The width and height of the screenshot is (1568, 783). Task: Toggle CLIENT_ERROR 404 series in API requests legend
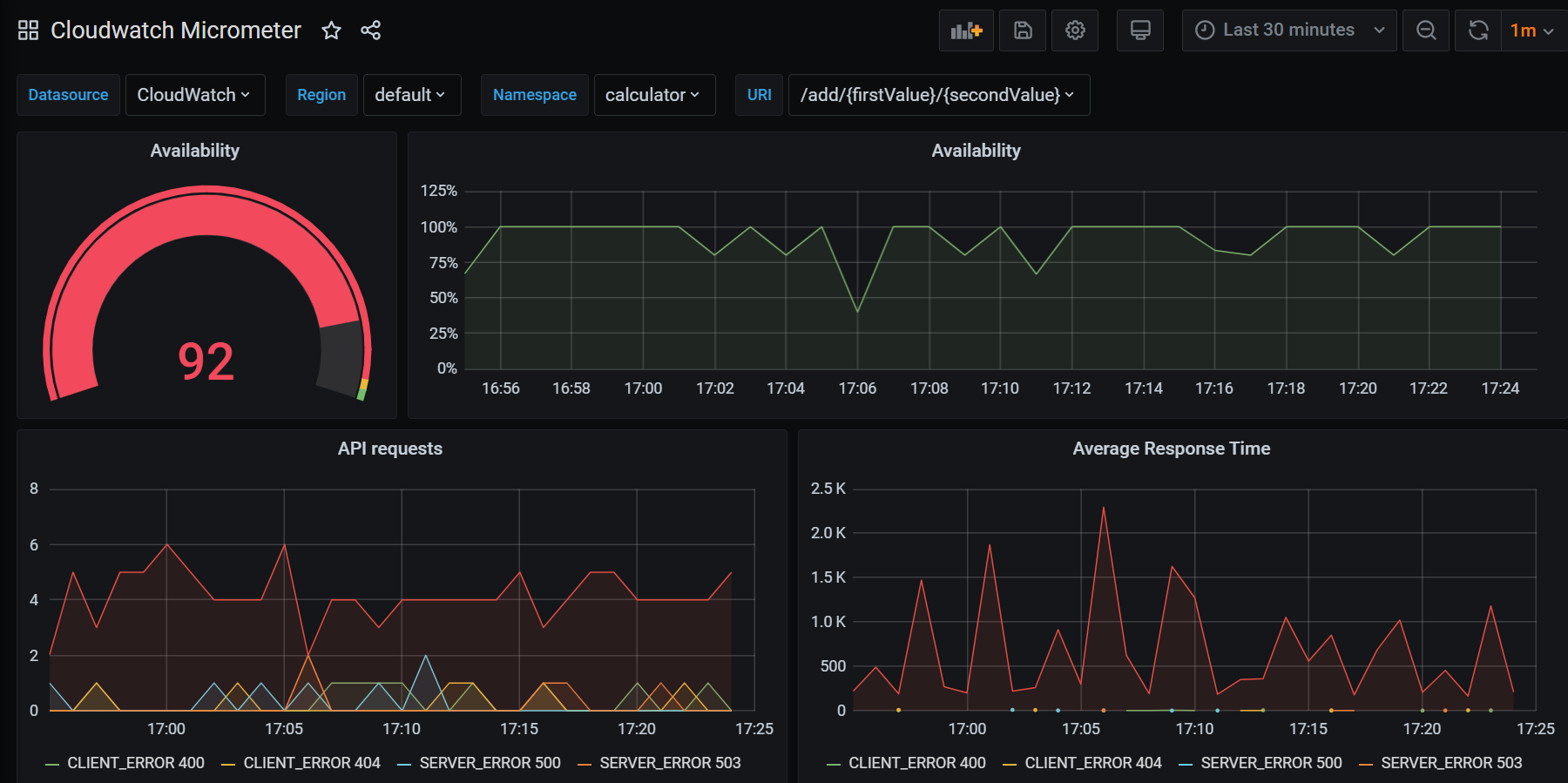click(312, 763)
